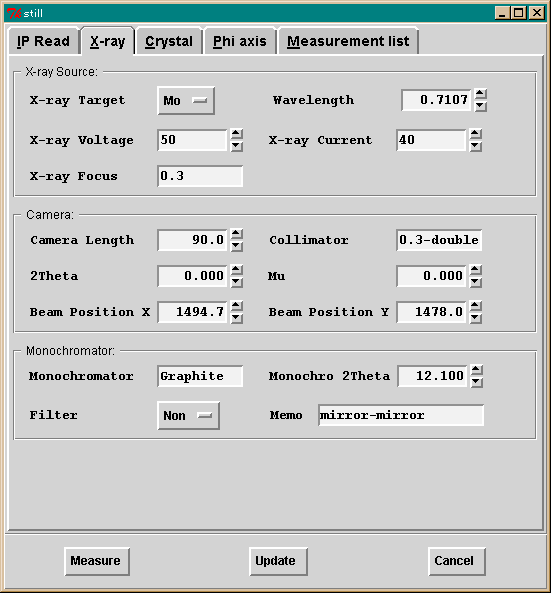Increase Monochro 2Theta with up arrow
The width and height of the screenshot is (551, 593).
coord(477,371)
